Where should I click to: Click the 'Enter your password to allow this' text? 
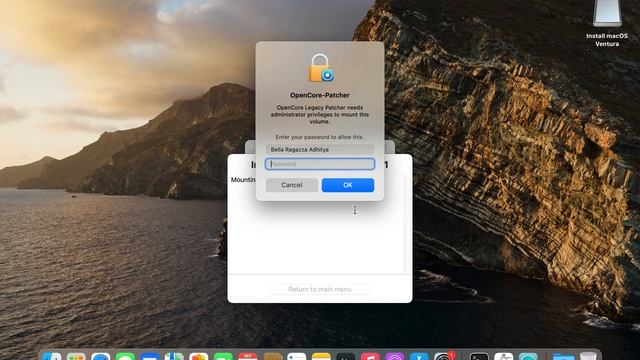pos(320,137)
